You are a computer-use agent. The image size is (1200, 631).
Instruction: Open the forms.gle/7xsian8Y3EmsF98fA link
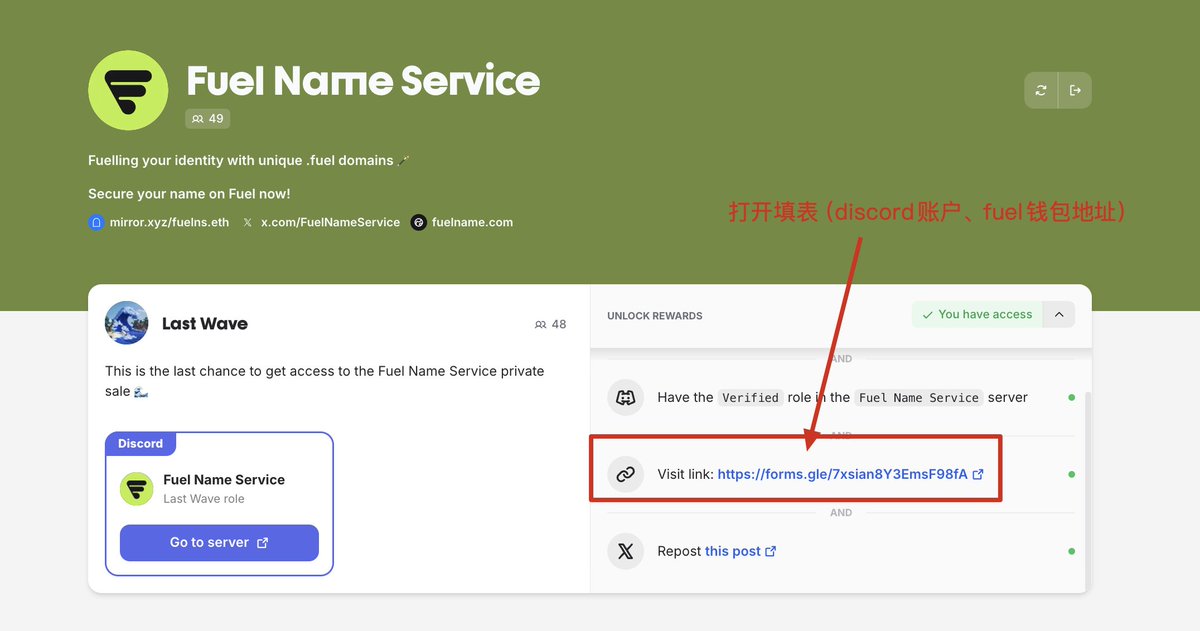coord(842,474)
